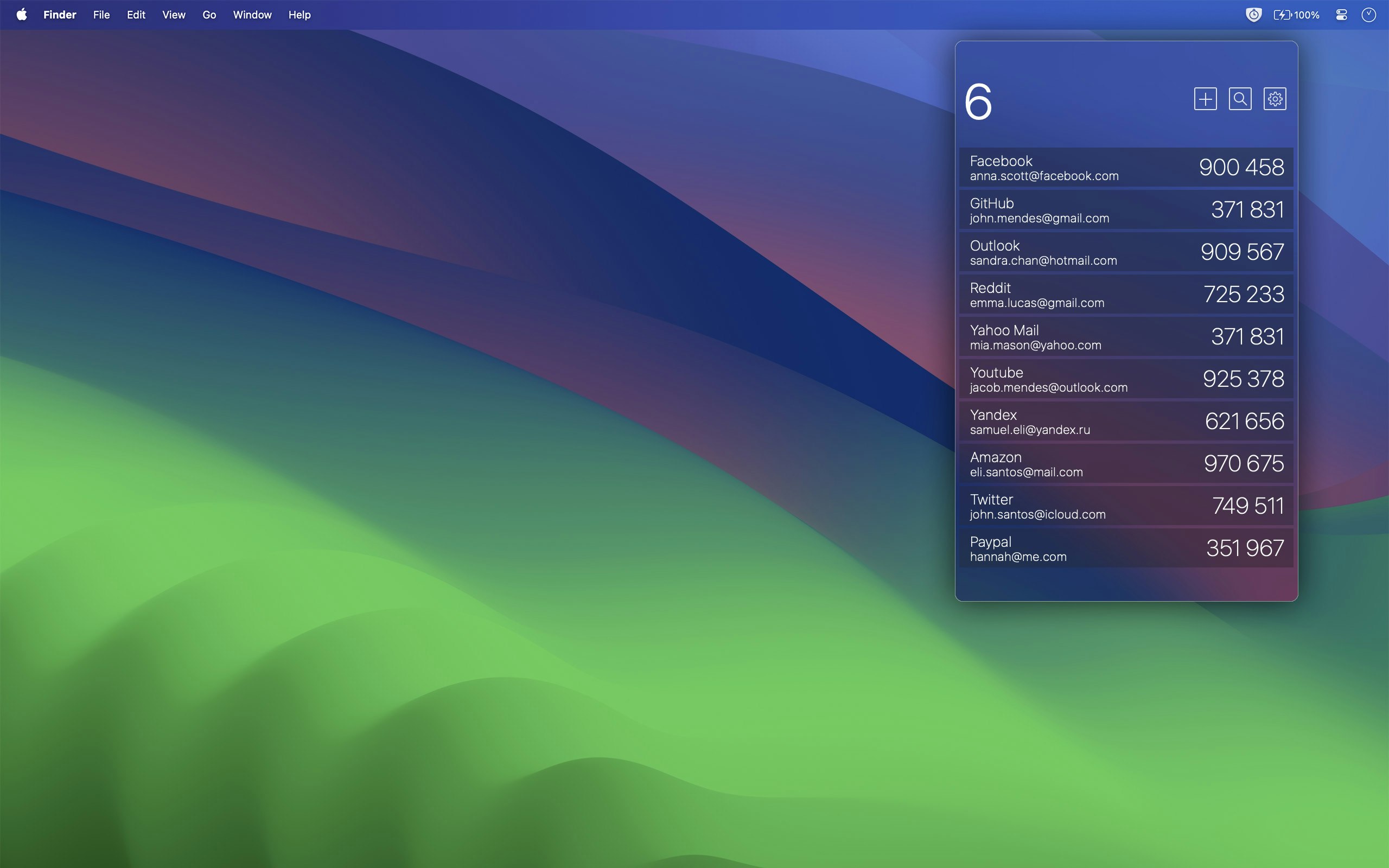
Task: Click the authenticator shield menu bar icon
Action: pos(1253,15)
